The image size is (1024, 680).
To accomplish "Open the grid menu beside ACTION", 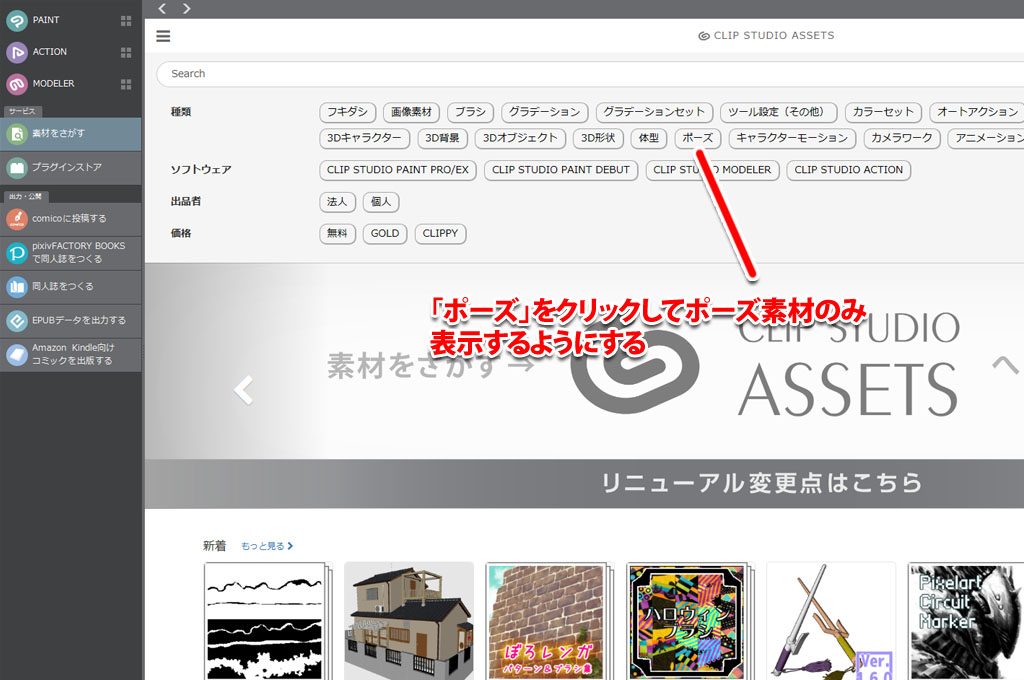I will click(126, 52).
